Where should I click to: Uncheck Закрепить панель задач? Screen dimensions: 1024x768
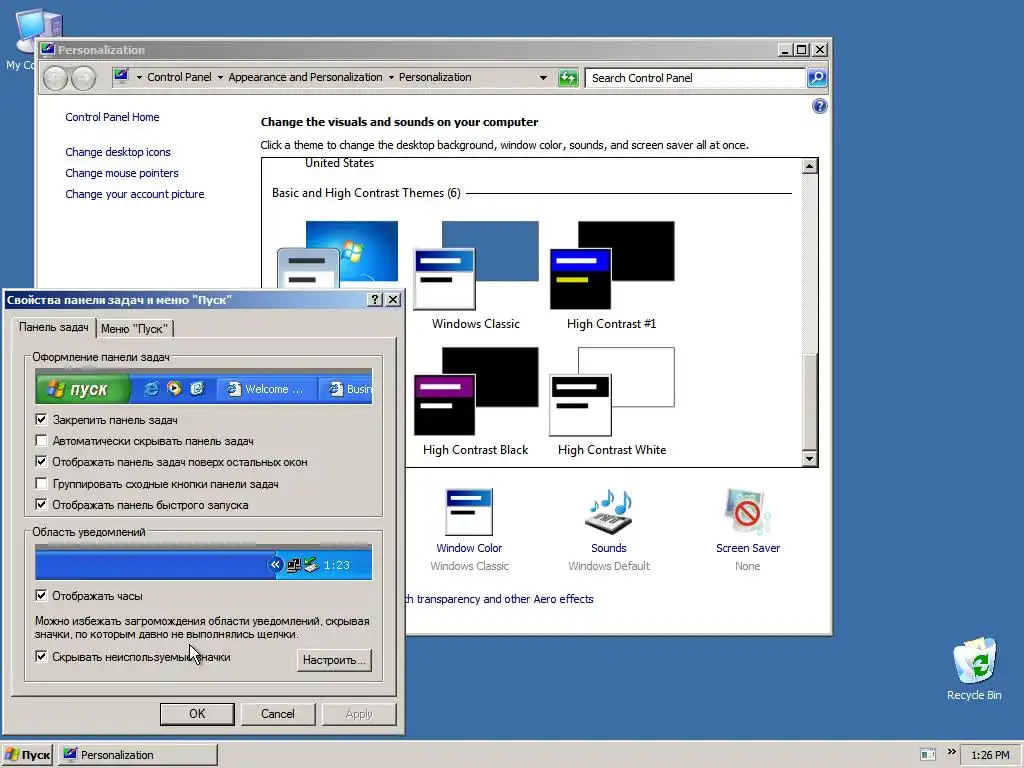tap(41, 419)
